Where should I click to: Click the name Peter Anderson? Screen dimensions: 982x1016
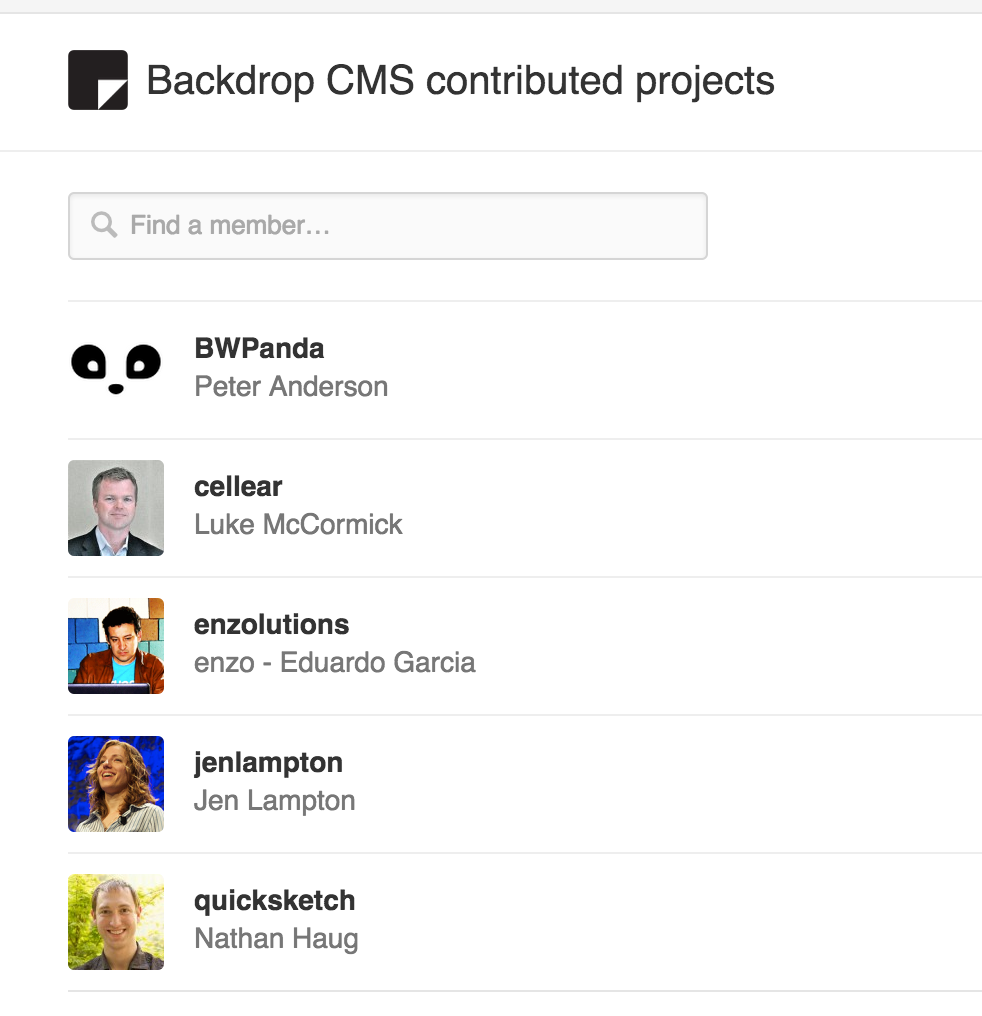click(x=291, y=387)
